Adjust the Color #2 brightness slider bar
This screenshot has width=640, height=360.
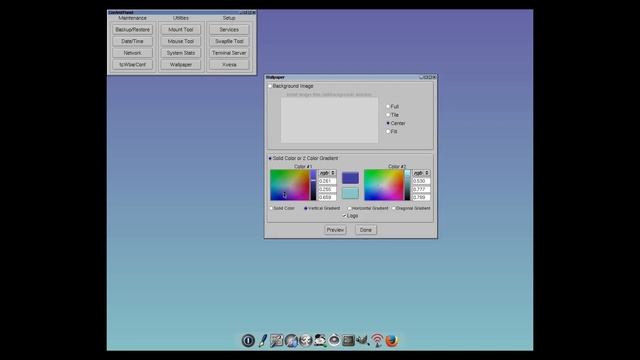click(407, 185)
